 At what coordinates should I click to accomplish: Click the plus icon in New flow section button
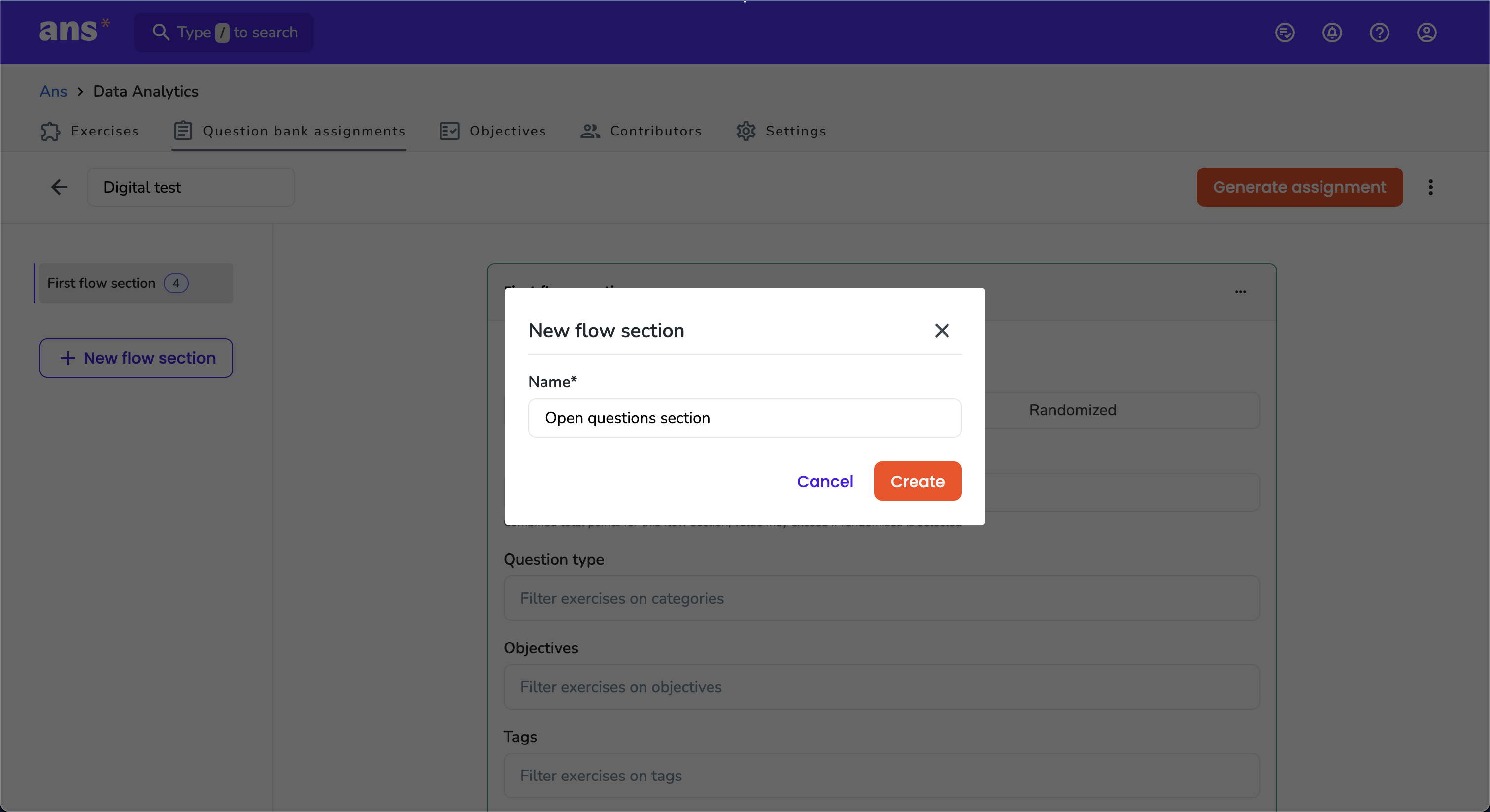[x=68, y=358]
